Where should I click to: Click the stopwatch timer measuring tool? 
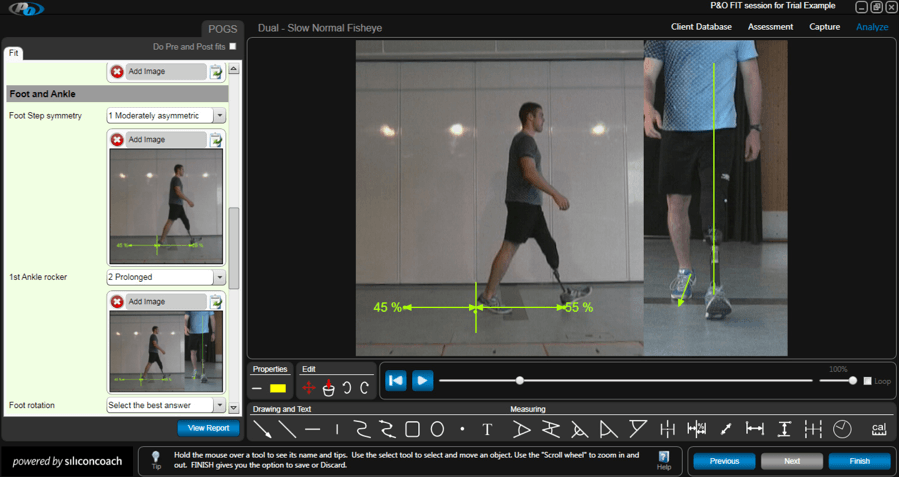pos(842,429)
